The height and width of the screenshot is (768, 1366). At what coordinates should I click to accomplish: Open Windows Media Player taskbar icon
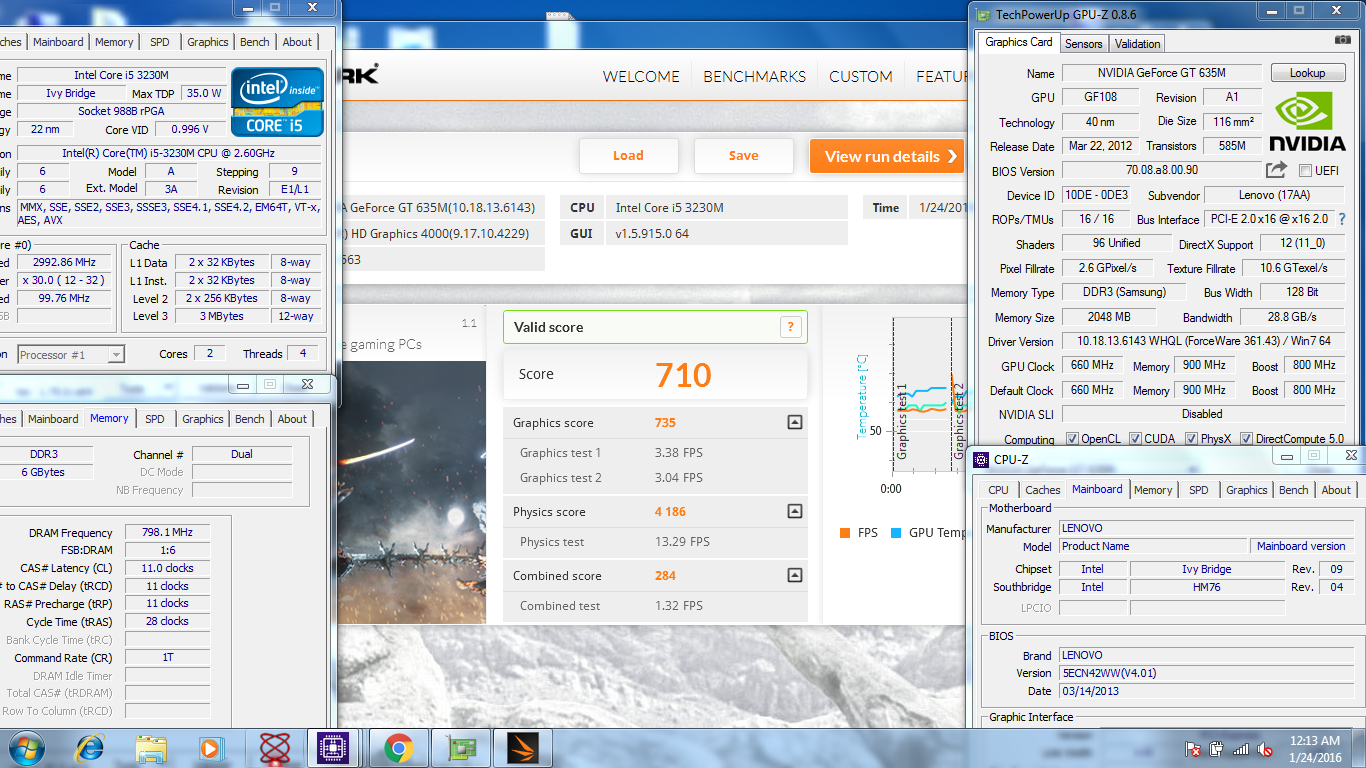tap(210, 748)
